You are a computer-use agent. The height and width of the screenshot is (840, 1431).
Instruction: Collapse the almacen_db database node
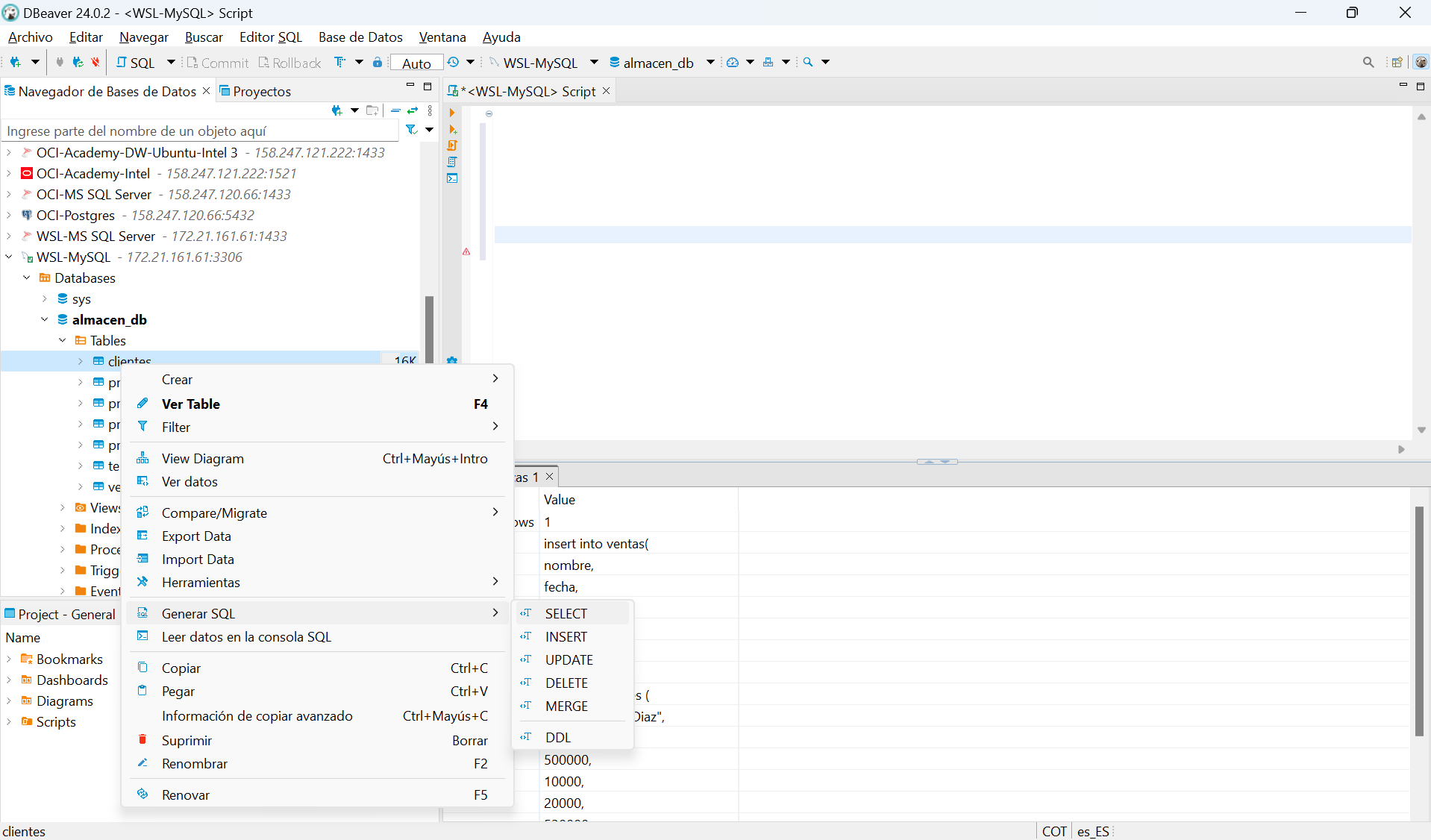point(45,320)
